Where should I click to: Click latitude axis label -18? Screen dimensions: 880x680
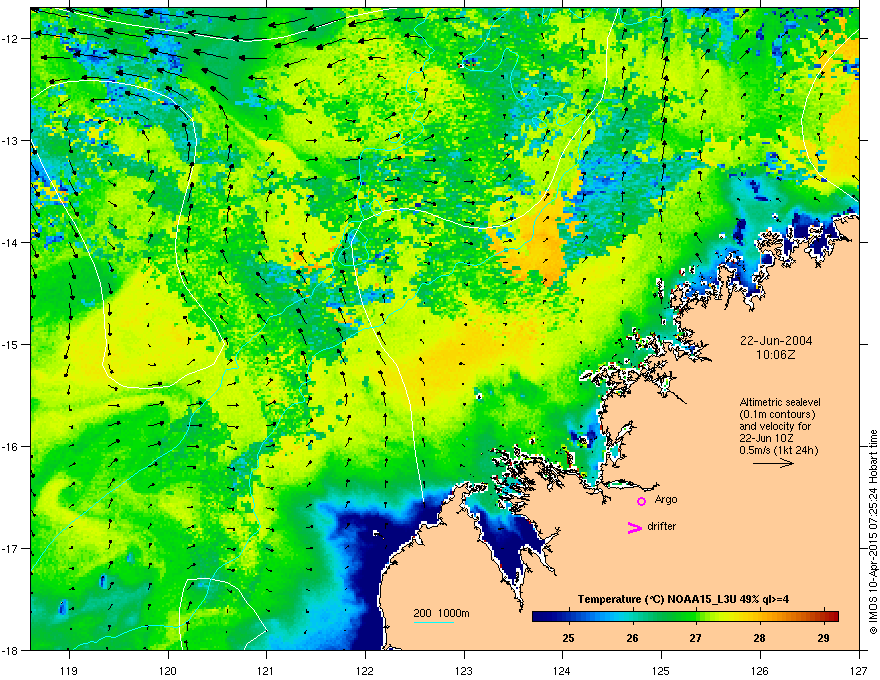[11, 650]
